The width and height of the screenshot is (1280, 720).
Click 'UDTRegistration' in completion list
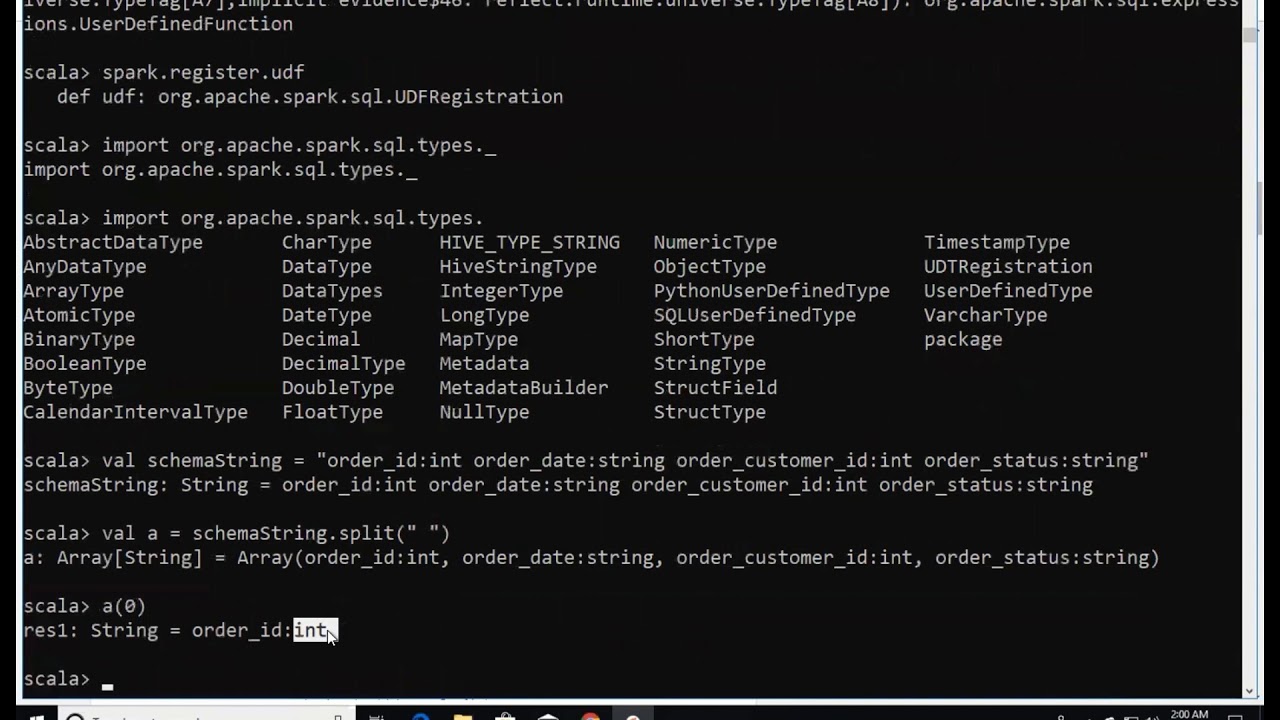1008,267
